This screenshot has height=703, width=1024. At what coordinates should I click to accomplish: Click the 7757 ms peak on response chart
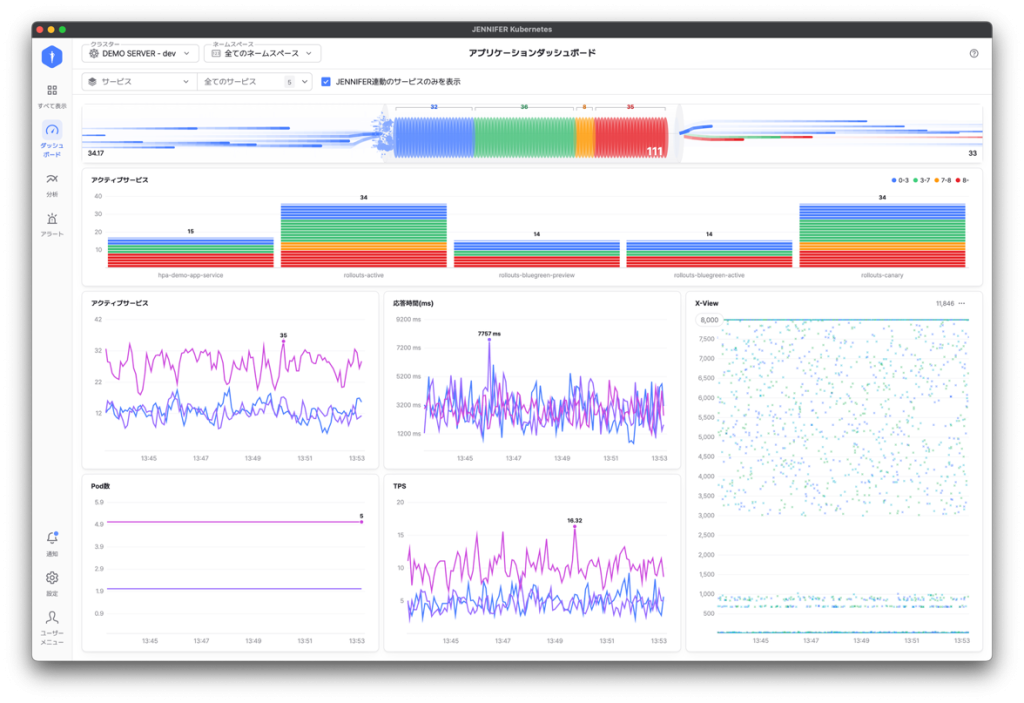489,340
